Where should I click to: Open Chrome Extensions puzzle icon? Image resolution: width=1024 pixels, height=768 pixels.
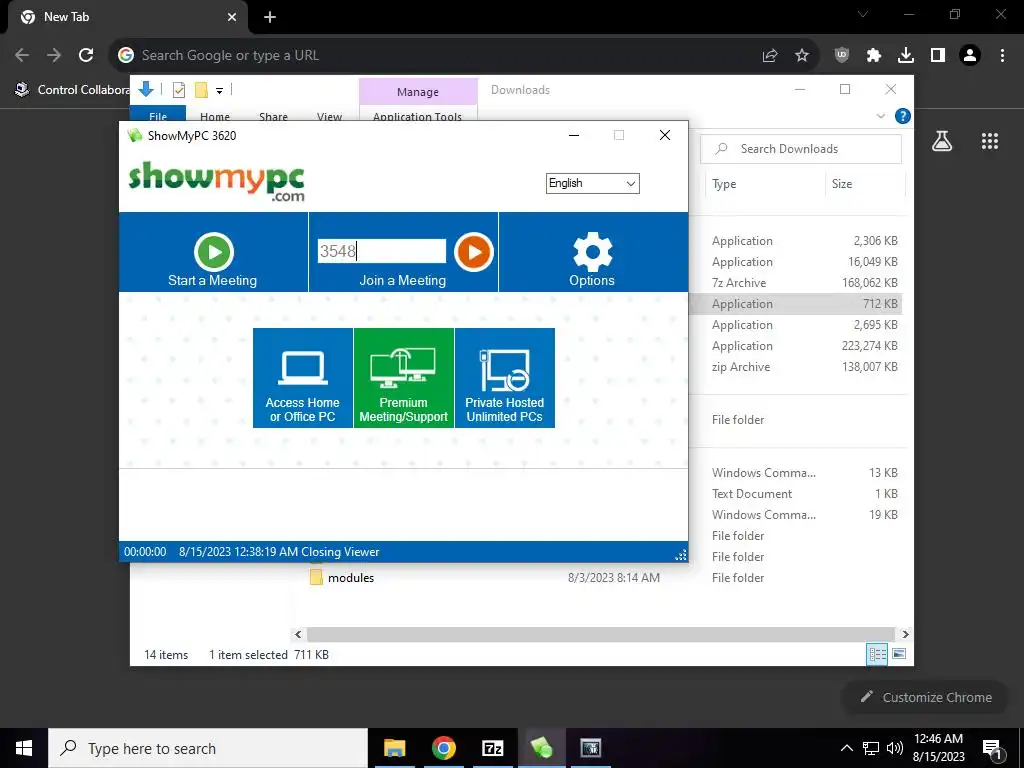pos(874,56)
